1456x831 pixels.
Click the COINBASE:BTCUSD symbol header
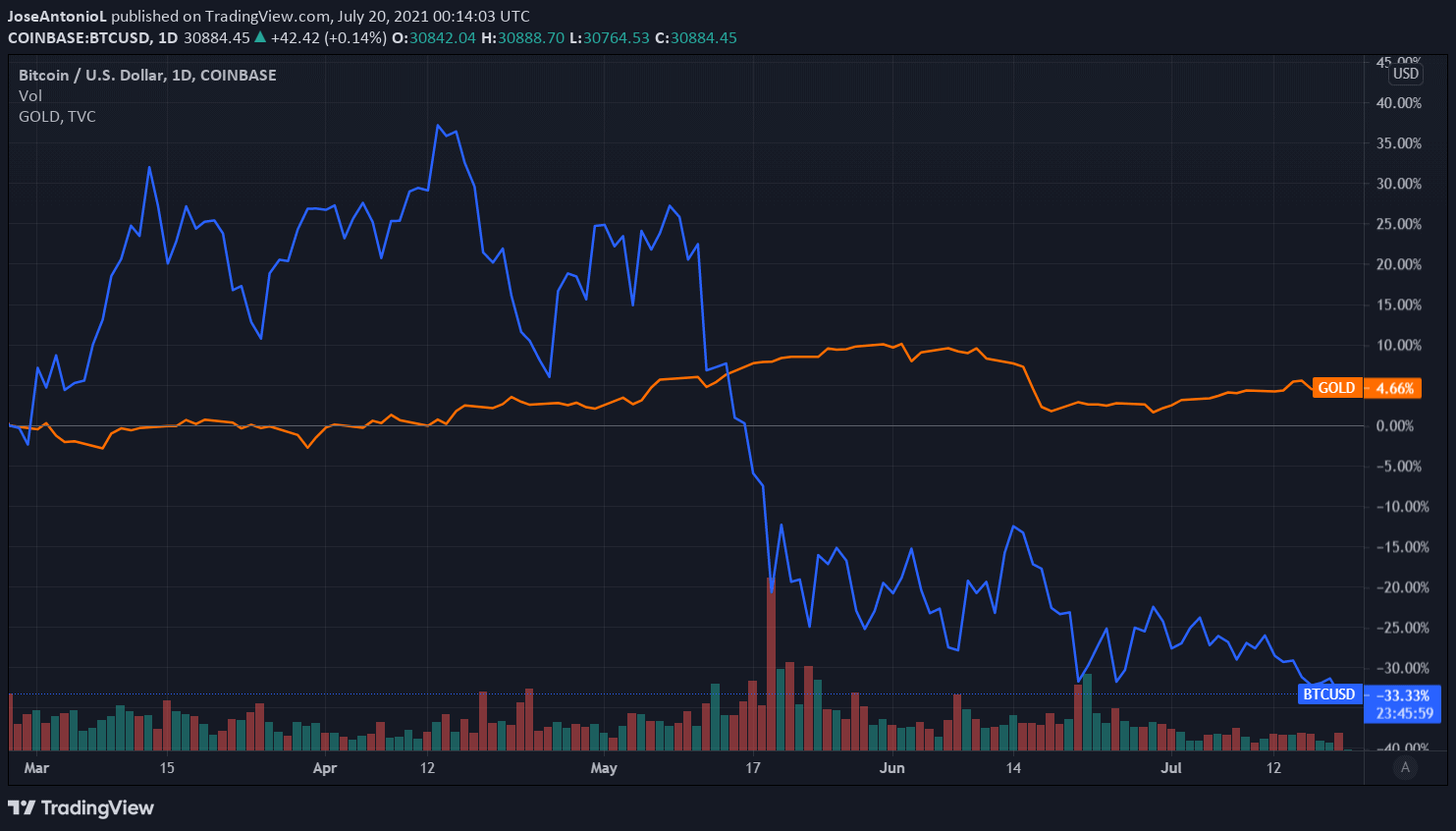click(79, 37)
